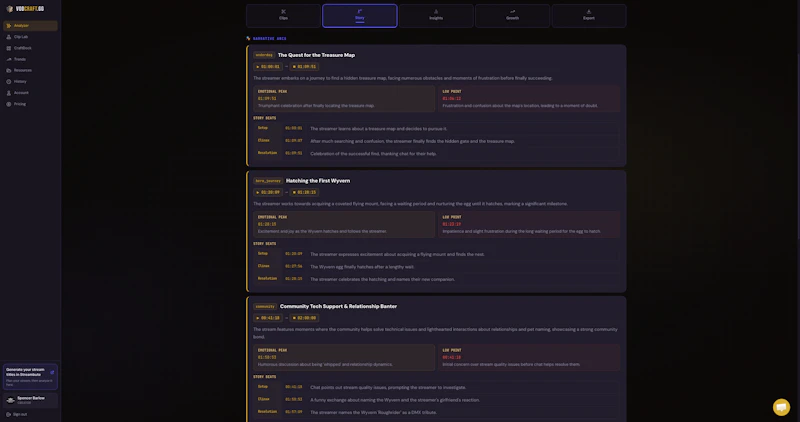Image resolution: width=800 pixels, height=422 pixels.
Task: Play from 00:41:18 in Community Tech Support header
Action: 268,318
